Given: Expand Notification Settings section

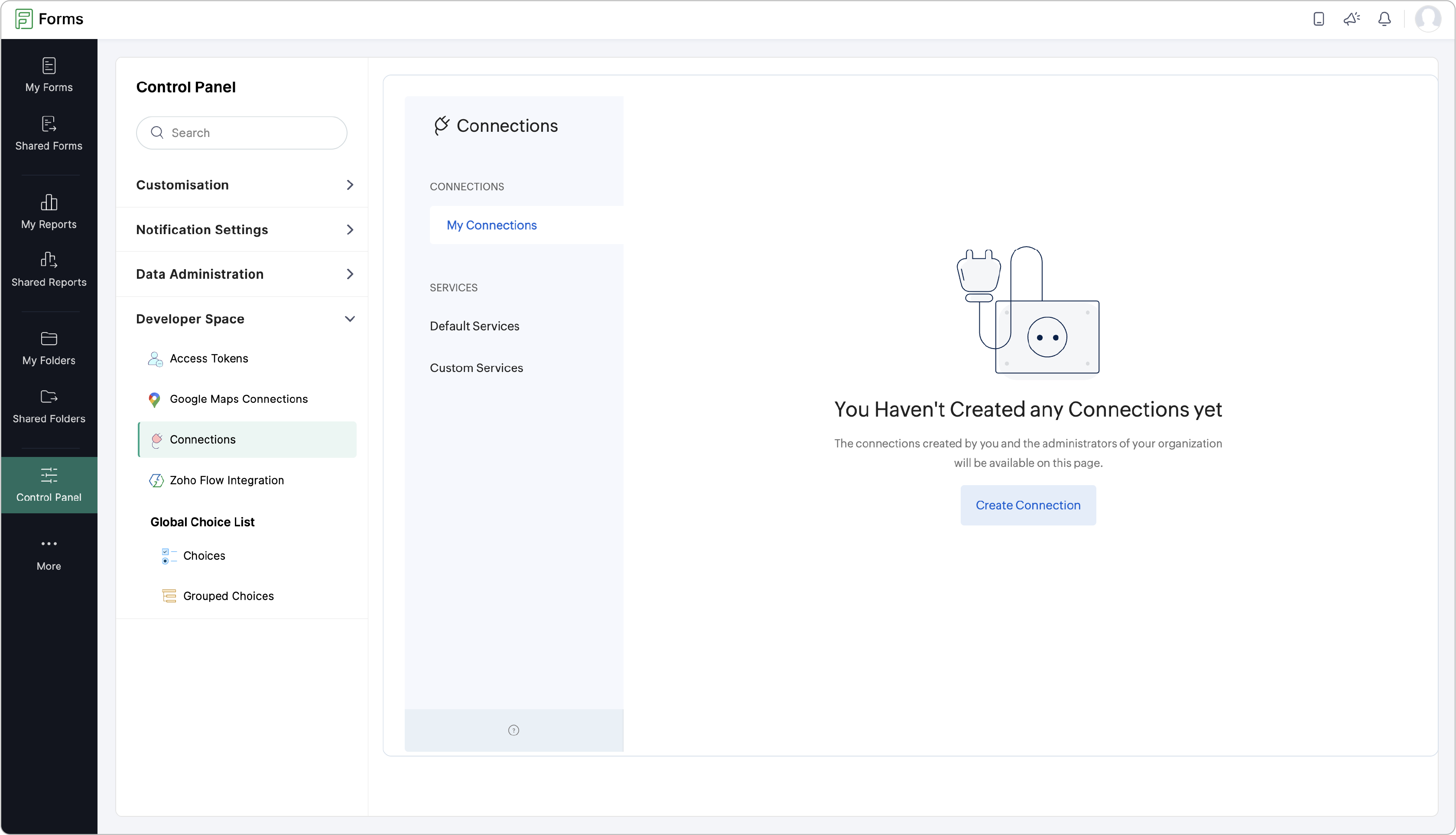Looking at the screenshot, I should pos(245,229).
